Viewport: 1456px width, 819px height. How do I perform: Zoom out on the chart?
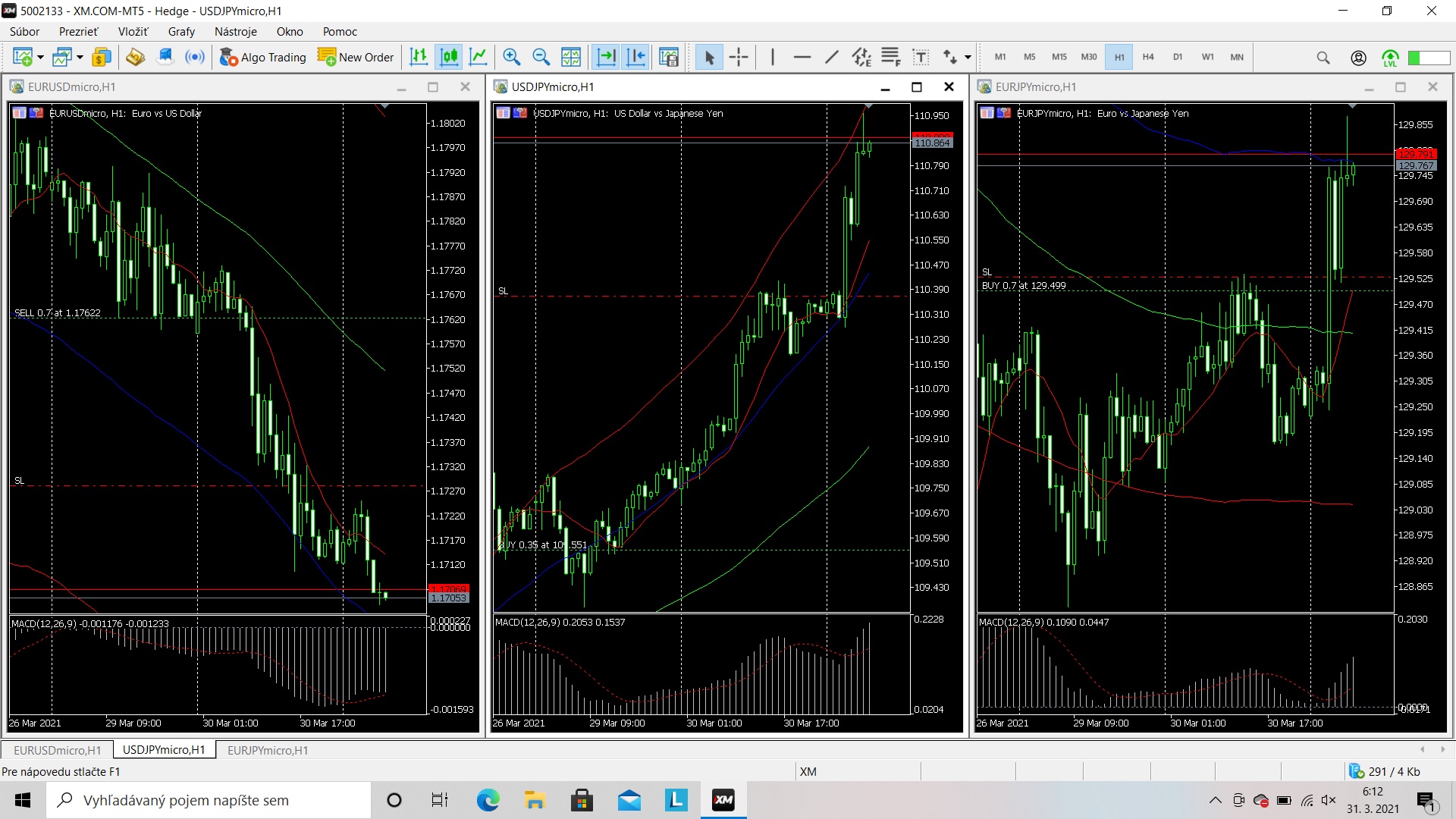(541, 57)
